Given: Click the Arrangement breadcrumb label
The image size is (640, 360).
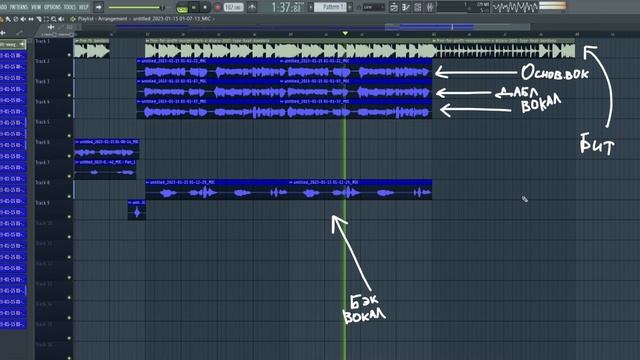Looking at the screenshot, I should (113, 19).
